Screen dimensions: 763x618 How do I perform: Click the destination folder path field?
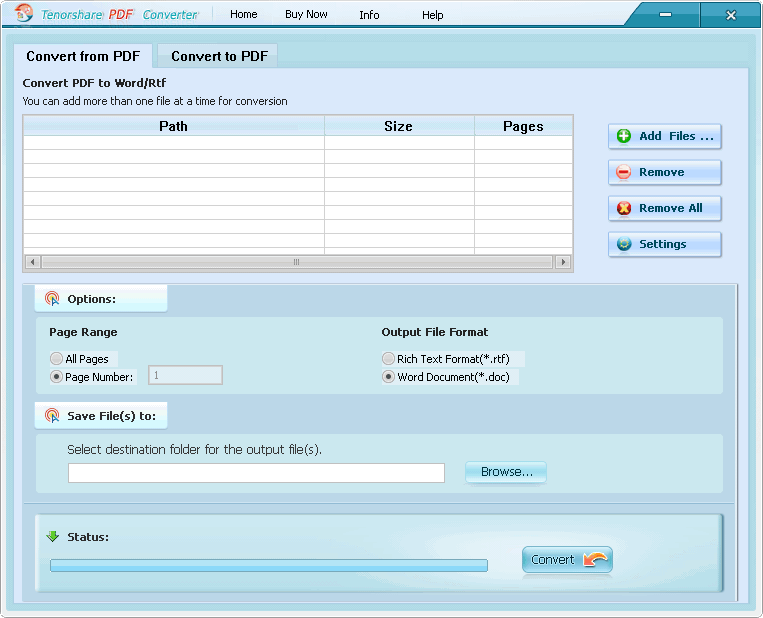(x=256, y=473)
